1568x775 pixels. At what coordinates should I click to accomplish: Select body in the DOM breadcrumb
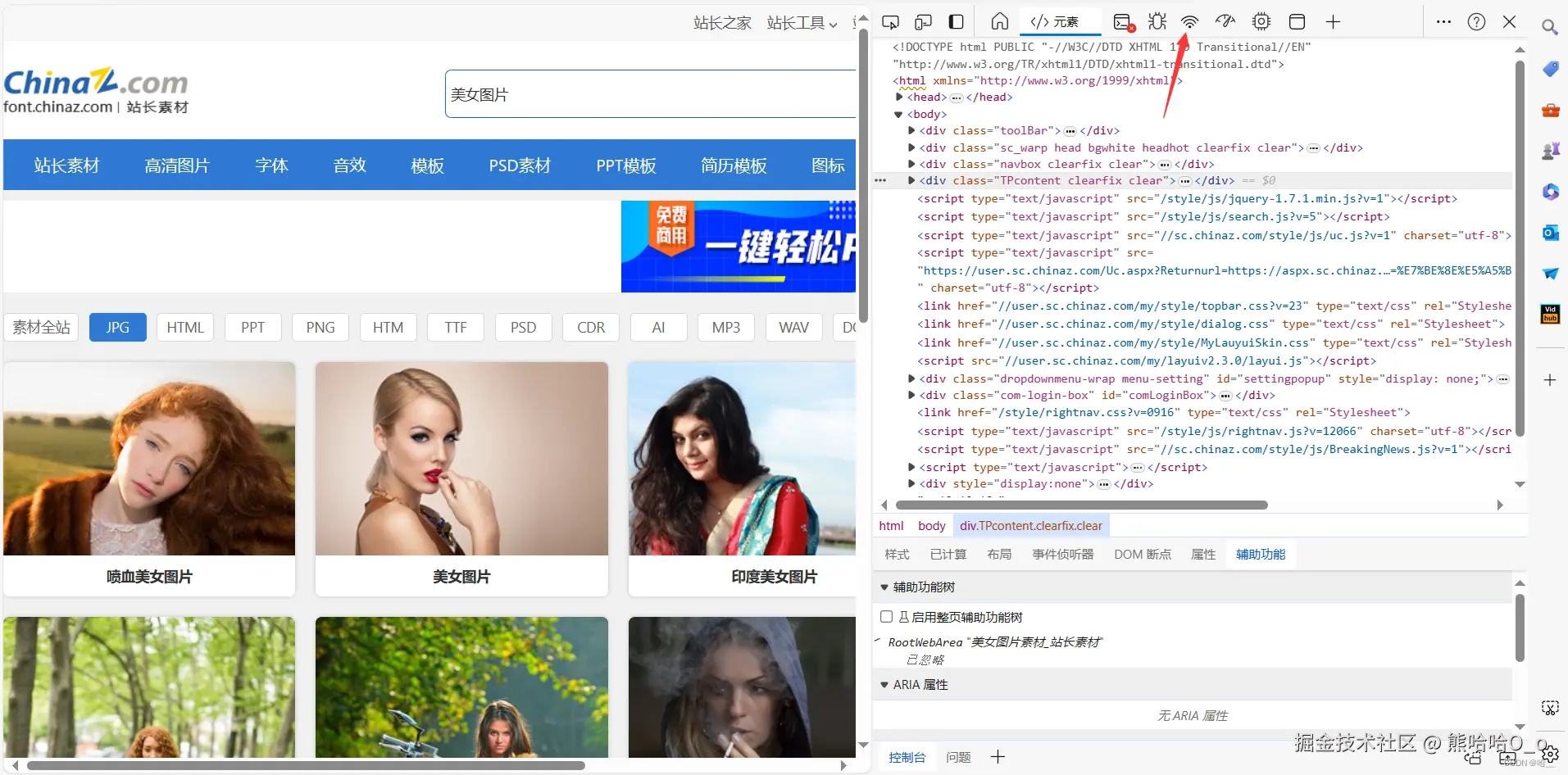(x=931, y=526)
